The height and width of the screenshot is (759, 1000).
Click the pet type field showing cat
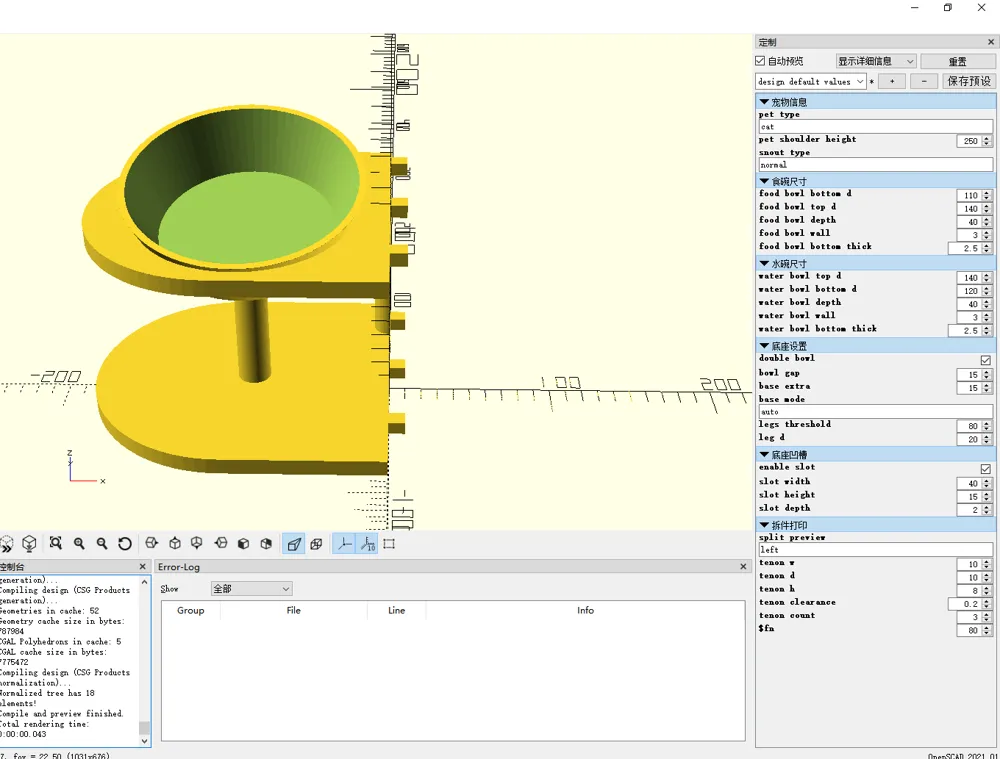pyautogui.click(x=876, y=127)
